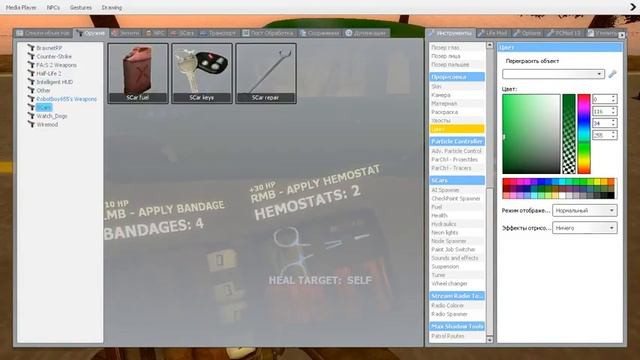Open the Watch_Dogs weapon category

coord(51,116)
